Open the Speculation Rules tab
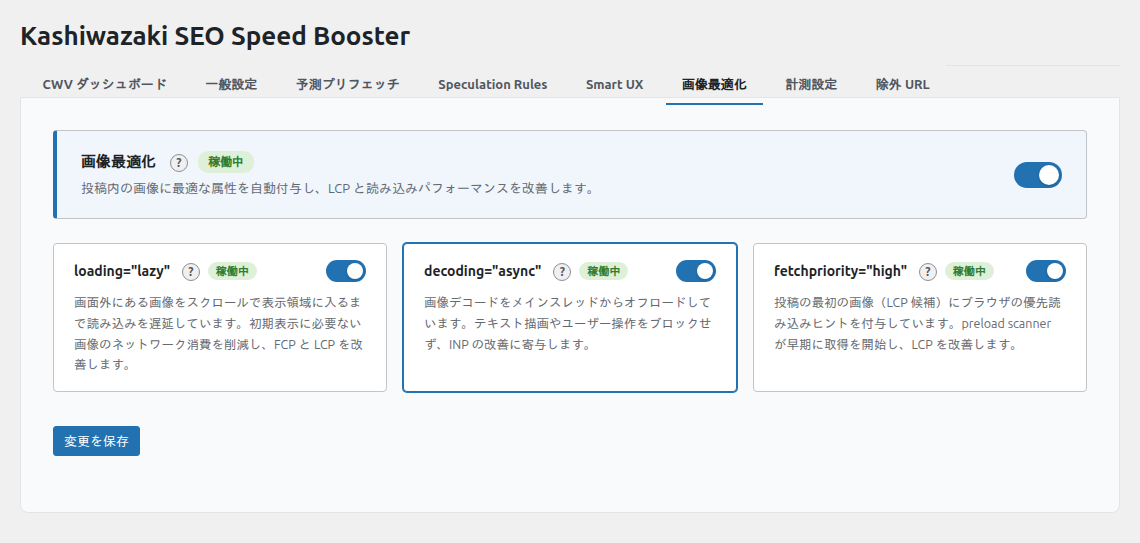1140x543 pixels. 492,85
